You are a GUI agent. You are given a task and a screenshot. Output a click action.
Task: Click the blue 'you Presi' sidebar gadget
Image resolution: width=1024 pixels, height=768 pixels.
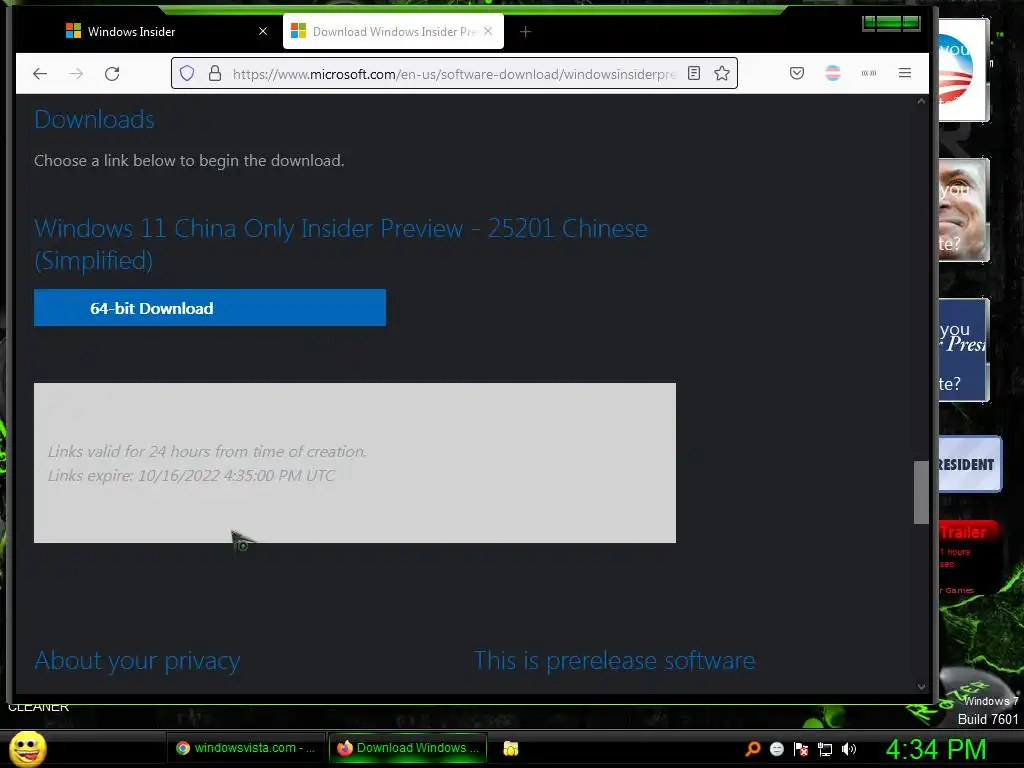[963, 350]
